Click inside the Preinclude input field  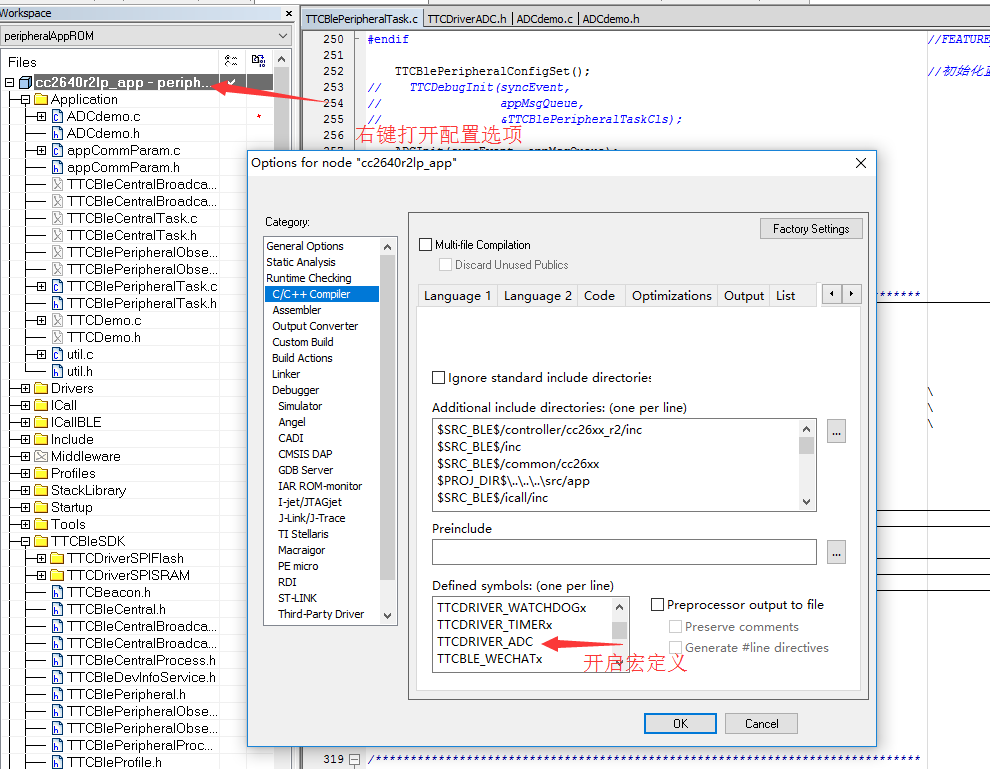pyautogui.click(x=624, y=552)
